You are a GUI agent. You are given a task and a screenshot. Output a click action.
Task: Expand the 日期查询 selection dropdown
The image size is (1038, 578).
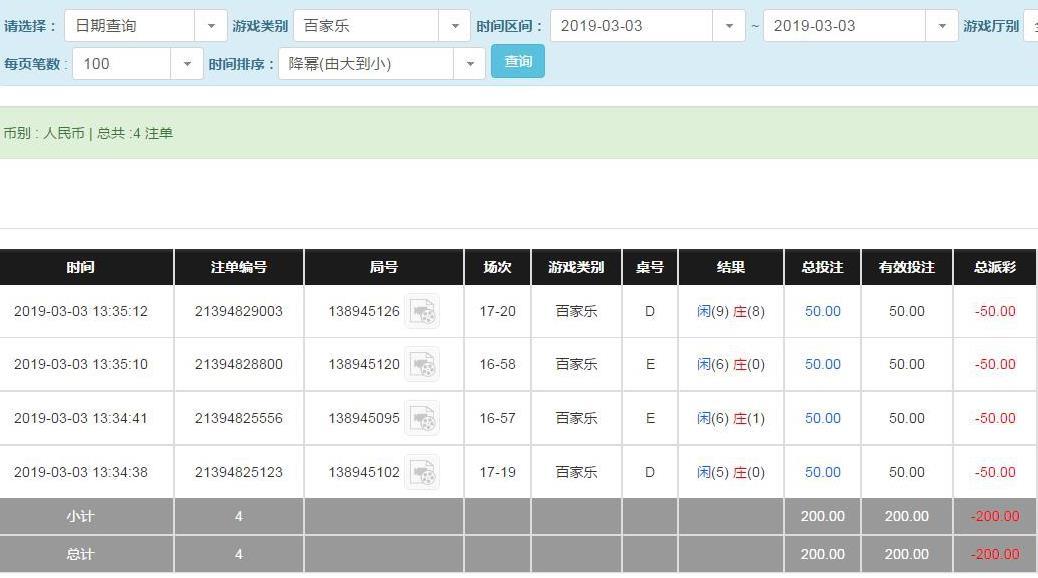[x=210, y=26]
